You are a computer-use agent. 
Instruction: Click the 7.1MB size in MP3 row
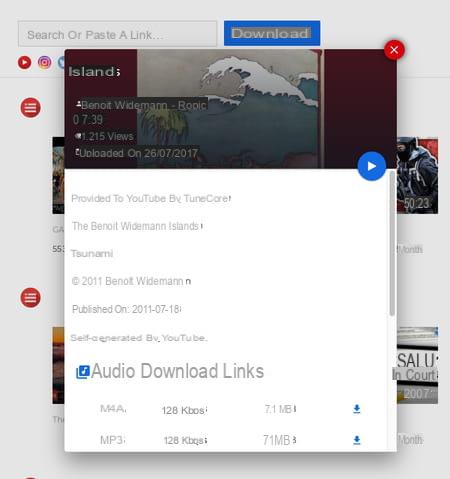coord(279,440)
